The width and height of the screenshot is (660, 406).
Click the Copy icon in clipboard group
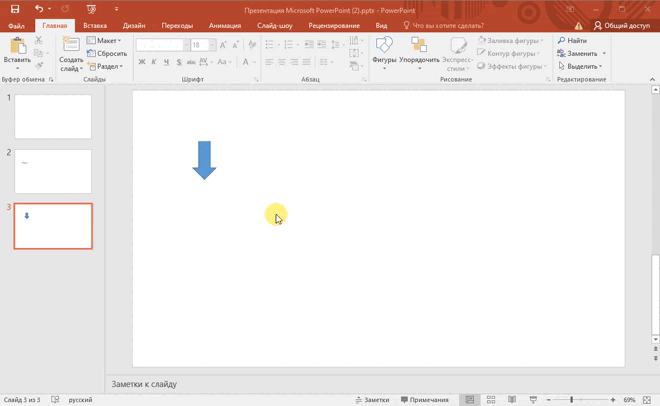tap(38, 53)
